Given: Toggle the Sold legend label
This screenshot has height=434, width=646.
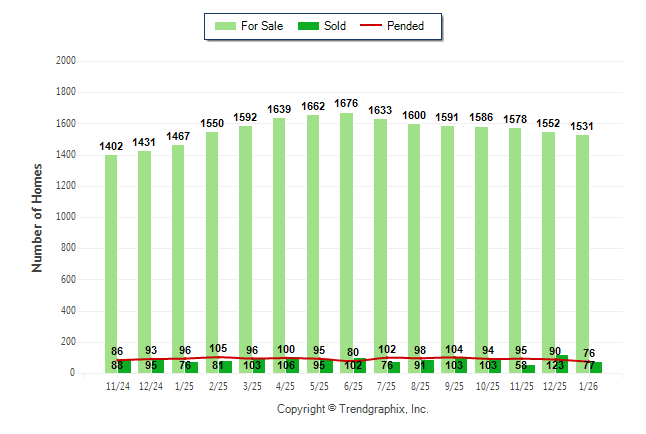Looking at the screenshot, I should (335, 26).
